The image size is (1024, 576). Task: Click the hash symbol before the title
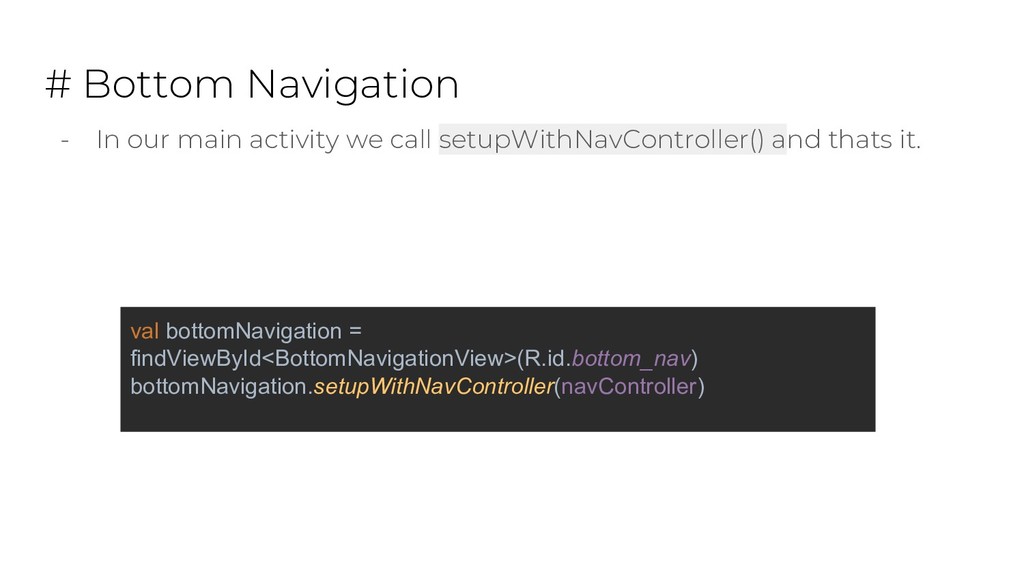tap(58, 85)
